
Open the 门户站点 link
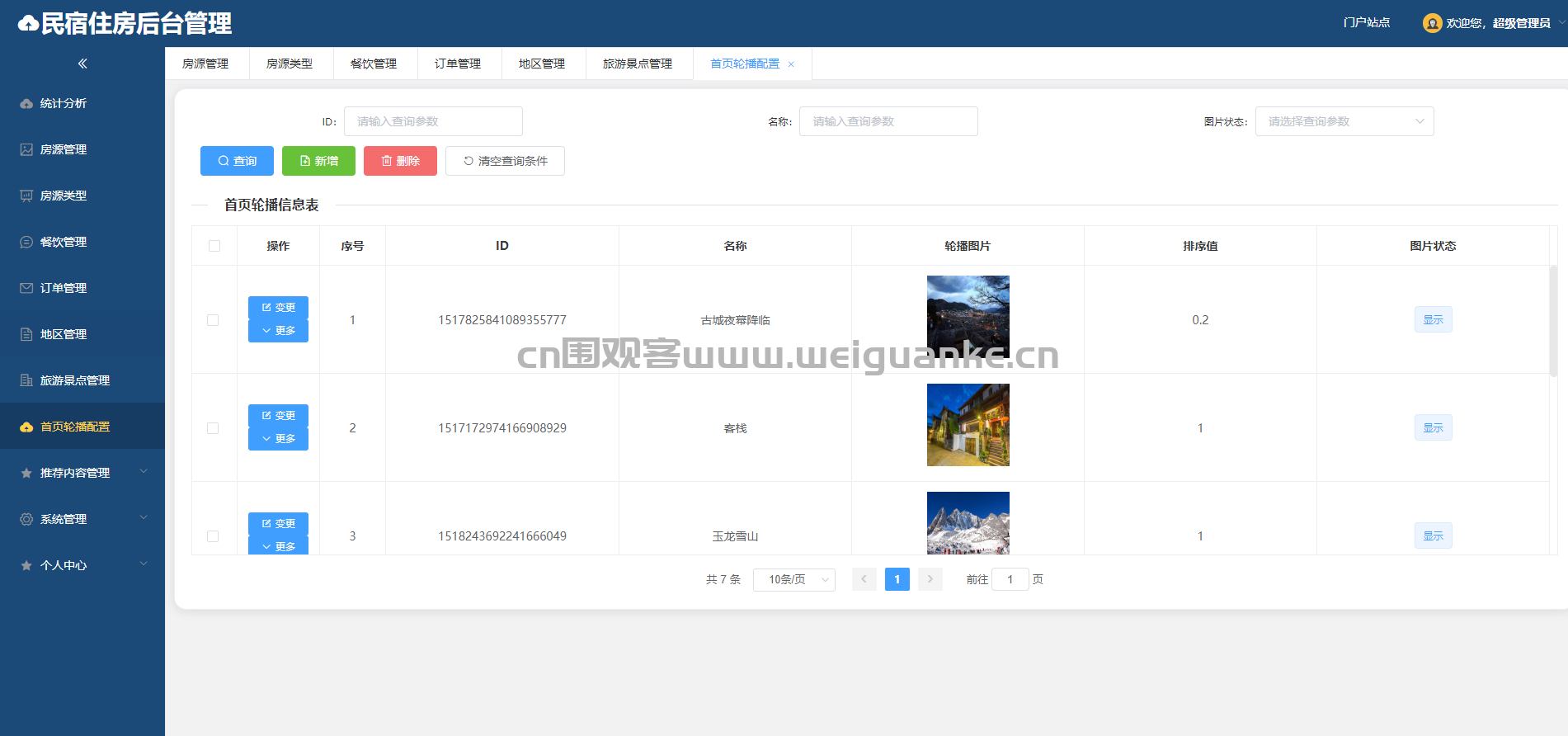point(1366,23)
